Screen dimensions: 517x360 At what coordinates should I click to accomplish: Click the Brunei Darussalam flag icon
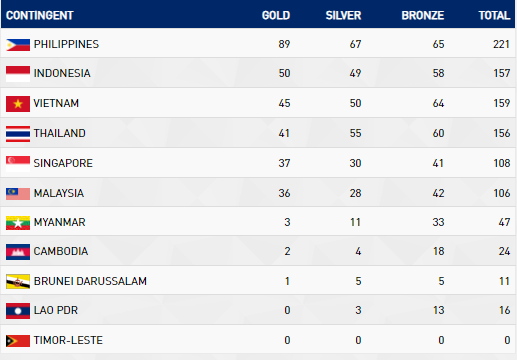18,282
